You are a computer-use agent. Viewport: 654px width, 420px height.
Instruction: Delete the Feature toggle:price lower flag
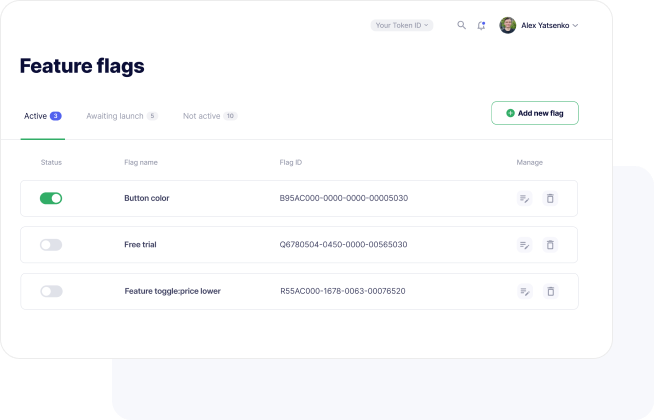pos(551,291)
